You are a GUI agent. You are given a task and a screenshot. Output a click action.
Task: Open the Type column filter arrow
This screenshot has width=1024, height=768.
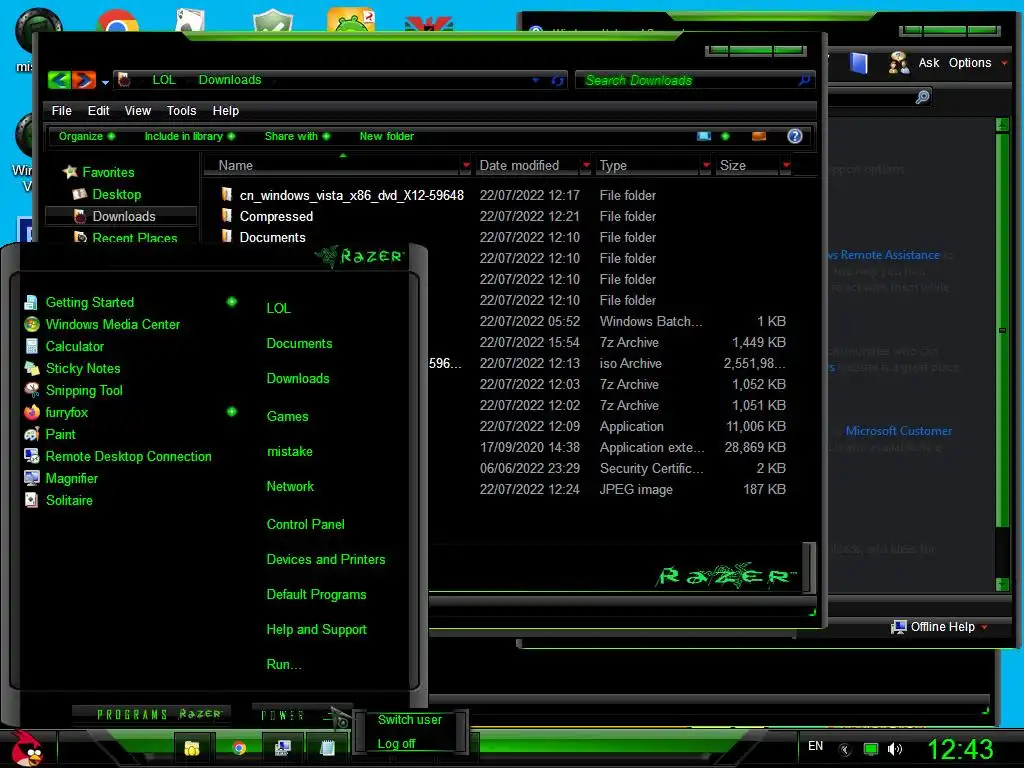706,166
